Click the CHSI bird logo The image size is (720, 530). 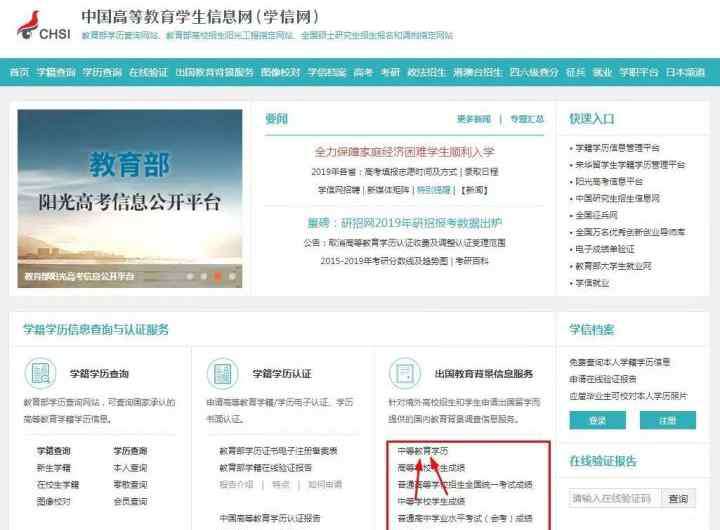point(44,26)
